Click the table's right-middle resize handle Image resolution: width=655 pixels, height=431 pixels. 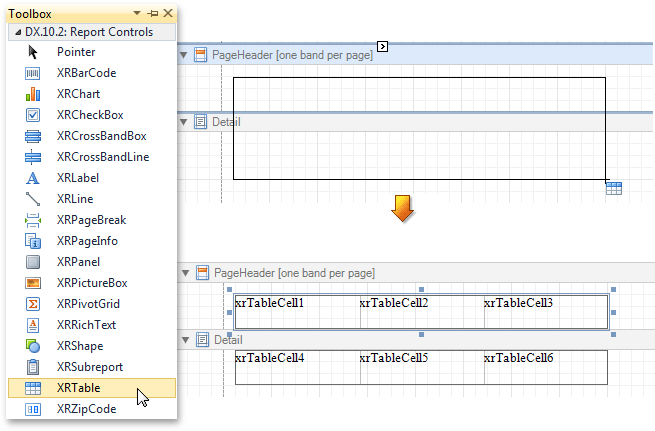(x=613, y=312)
